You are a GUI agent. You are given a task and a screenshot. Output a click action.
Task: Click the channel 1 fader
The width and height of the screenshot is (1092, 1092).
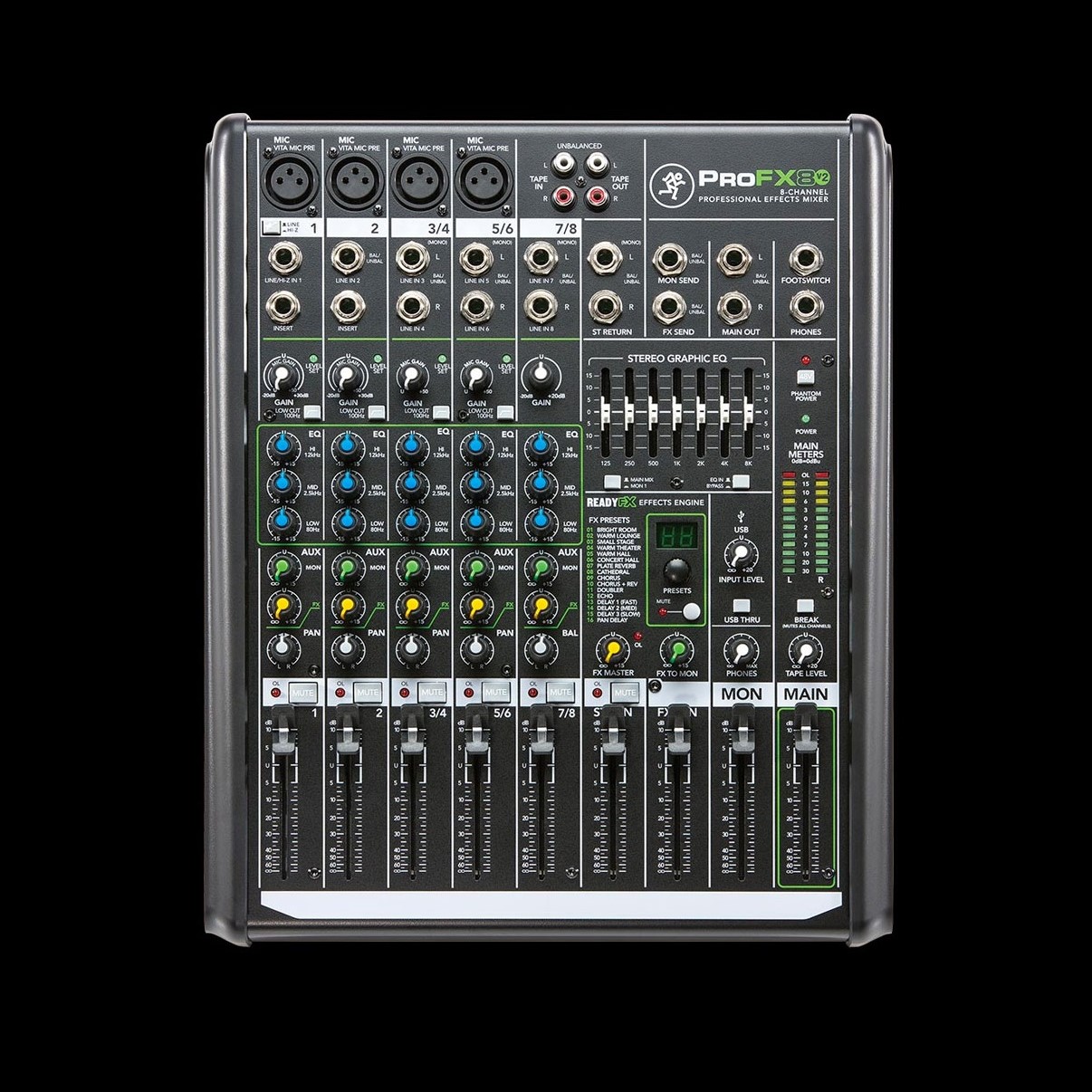pos(283,730)
